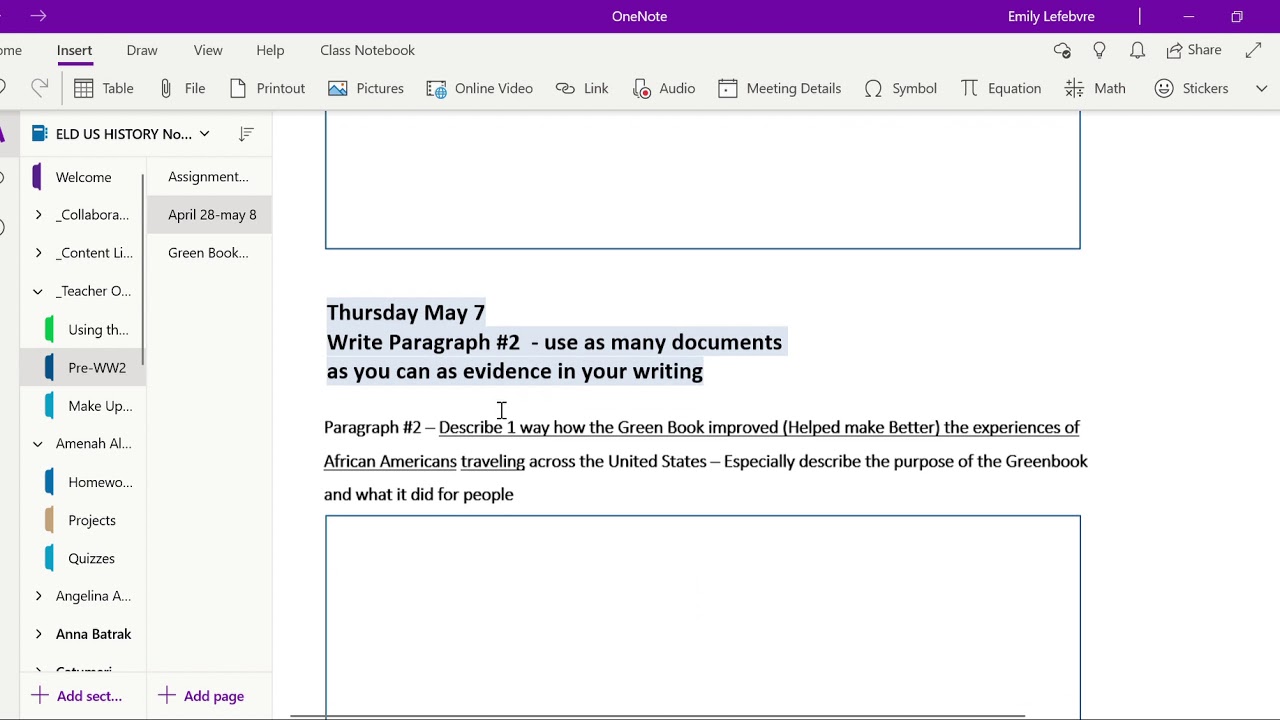The height and width of the screenshot is (720, 1280).
Task: Record Audio into the page
Action: tap(664, 88)
